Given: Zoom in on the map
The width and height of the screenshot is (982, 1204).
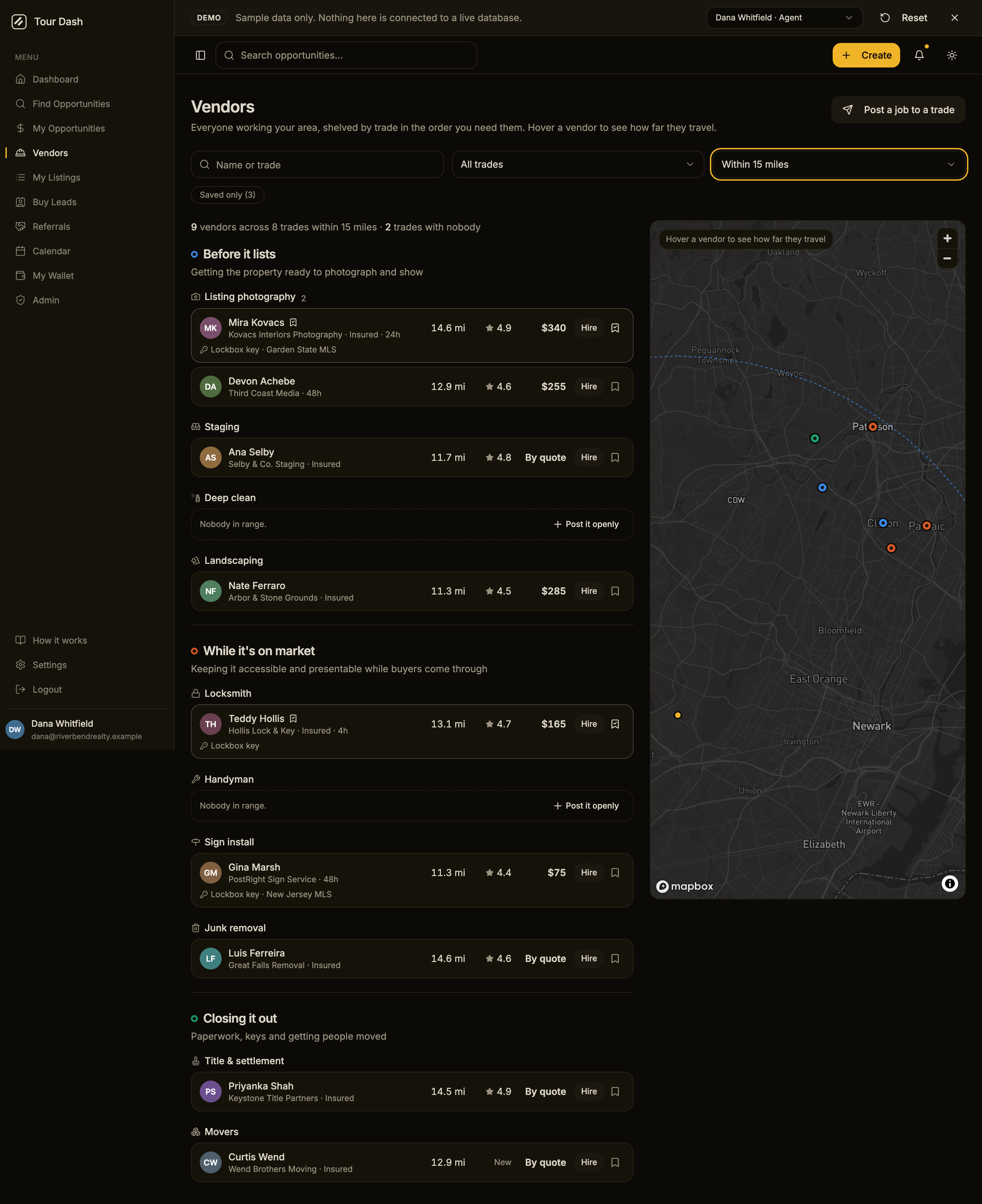Looking at the screenshot, I should click(x=947, y=238).
